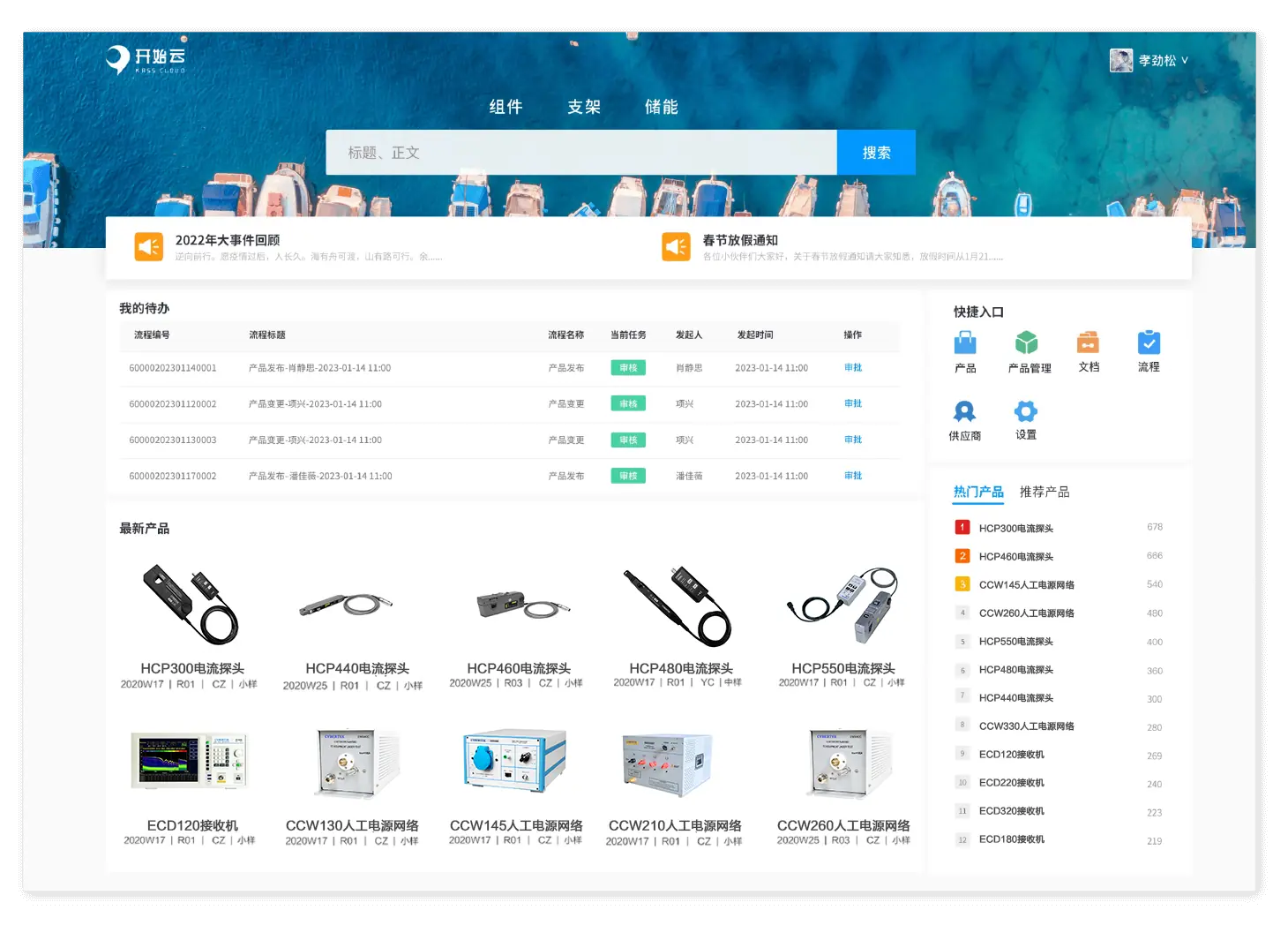Click the blue 搜索 button
Image resolution: width=1288 pixels, height=925 pixels.
click(876, 153)
